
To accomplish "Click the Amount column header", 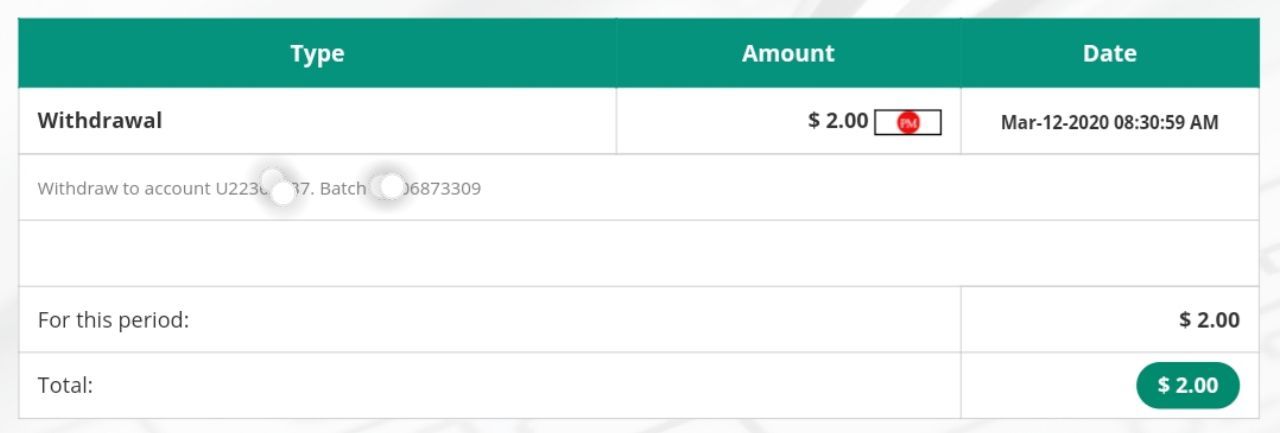I will [x=788, y=54].
